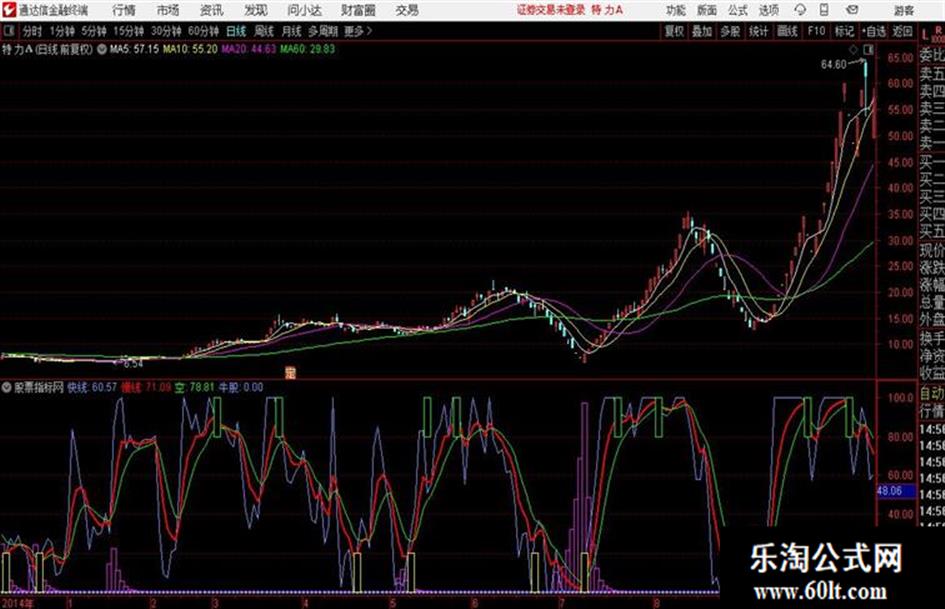
Task: Click the 复权 toolbar button
Action: tap(674, 31)
